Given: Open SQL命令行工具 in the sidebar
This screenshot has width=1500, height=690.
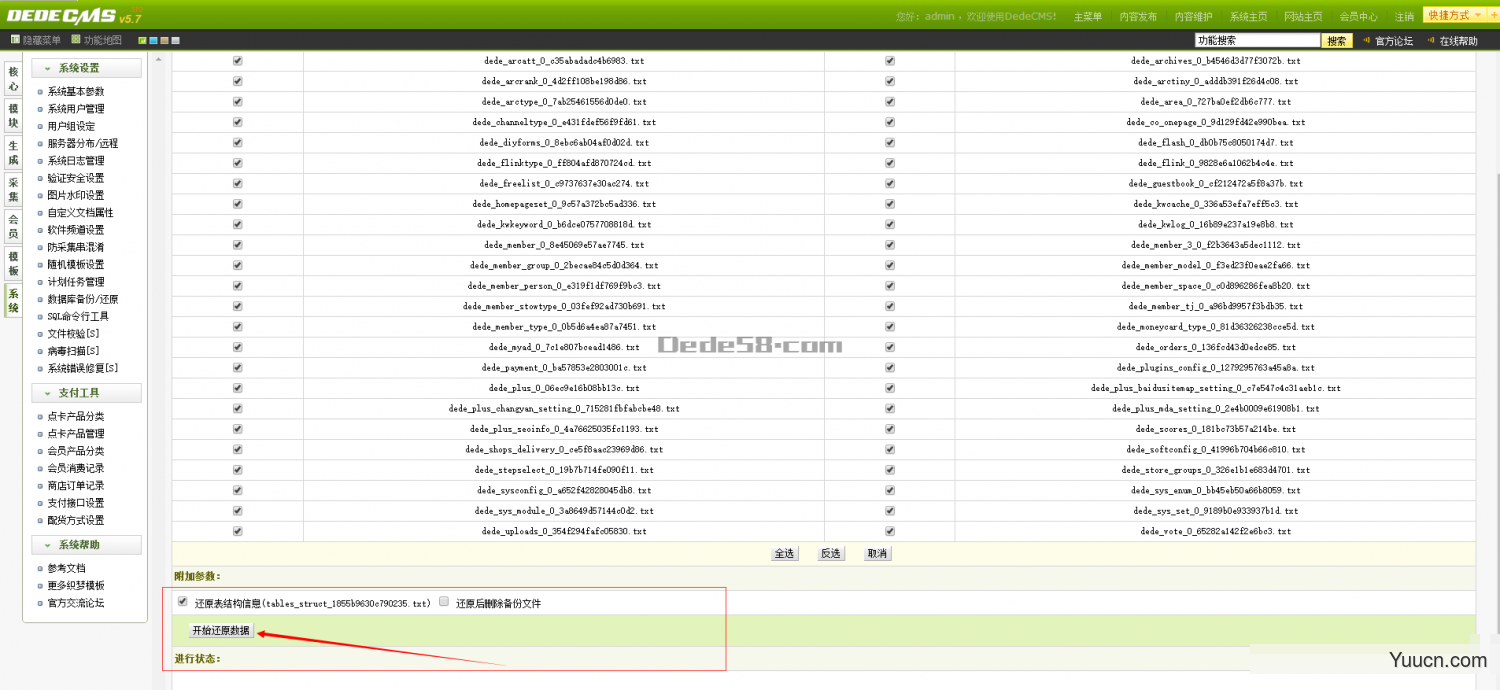Looking at the screenshot, I should (x=78, y=316).
